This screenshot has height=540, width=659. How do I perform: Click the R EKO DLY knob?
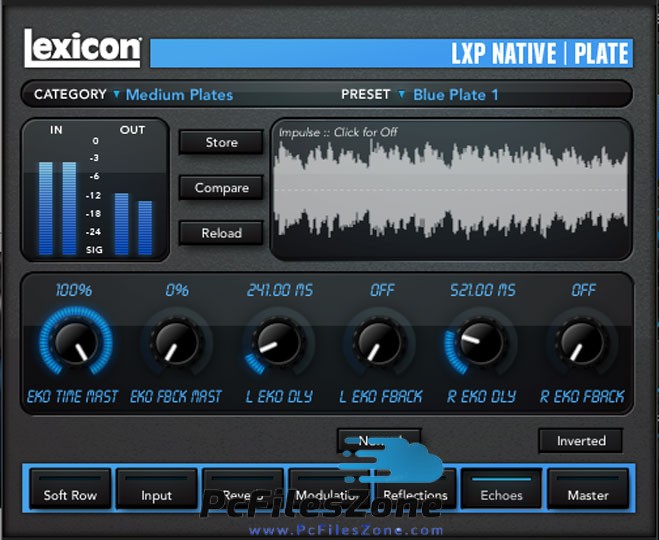480,343
